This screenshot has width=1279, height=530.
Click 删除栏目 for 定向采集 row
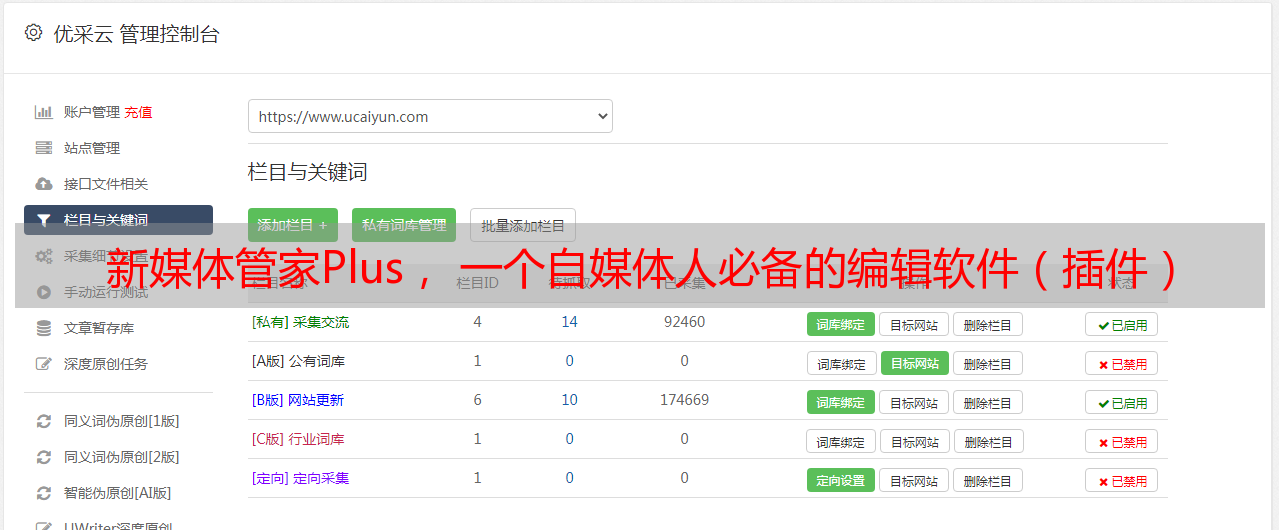tap(987, 480)
